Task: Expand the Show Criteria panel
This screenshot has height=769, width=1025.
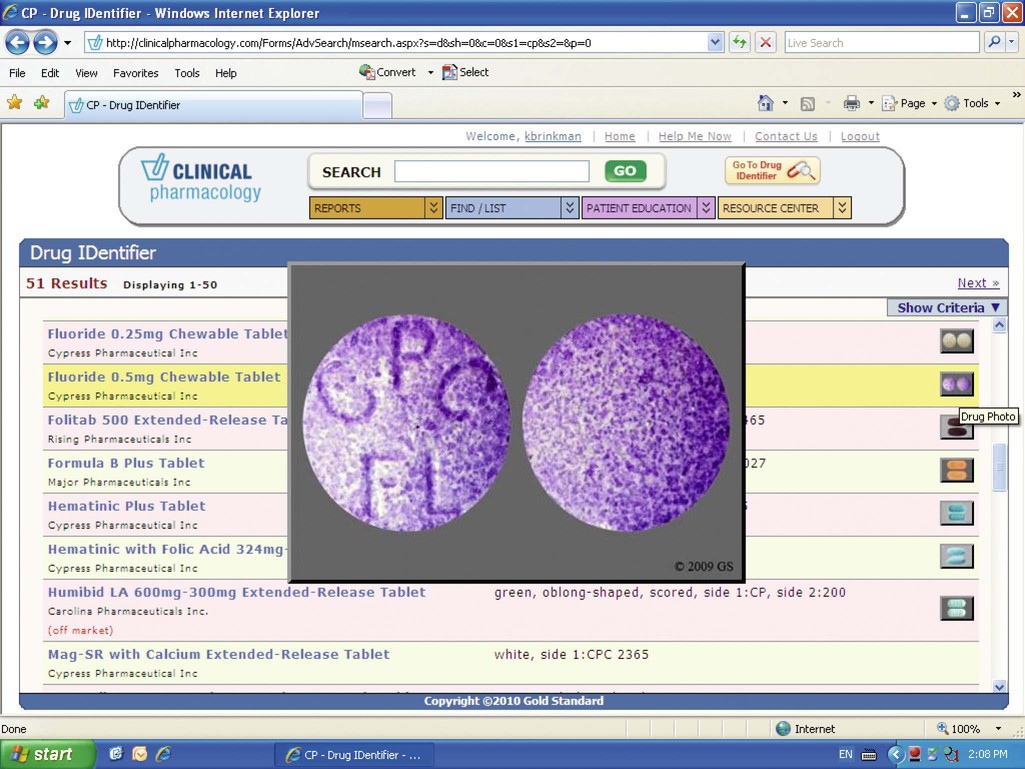Action: 947,308
